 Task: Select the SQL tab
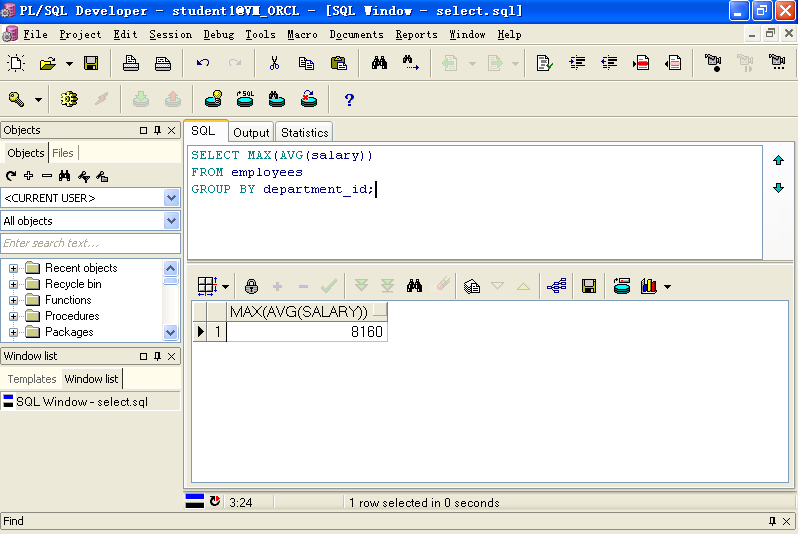point(204,131)
